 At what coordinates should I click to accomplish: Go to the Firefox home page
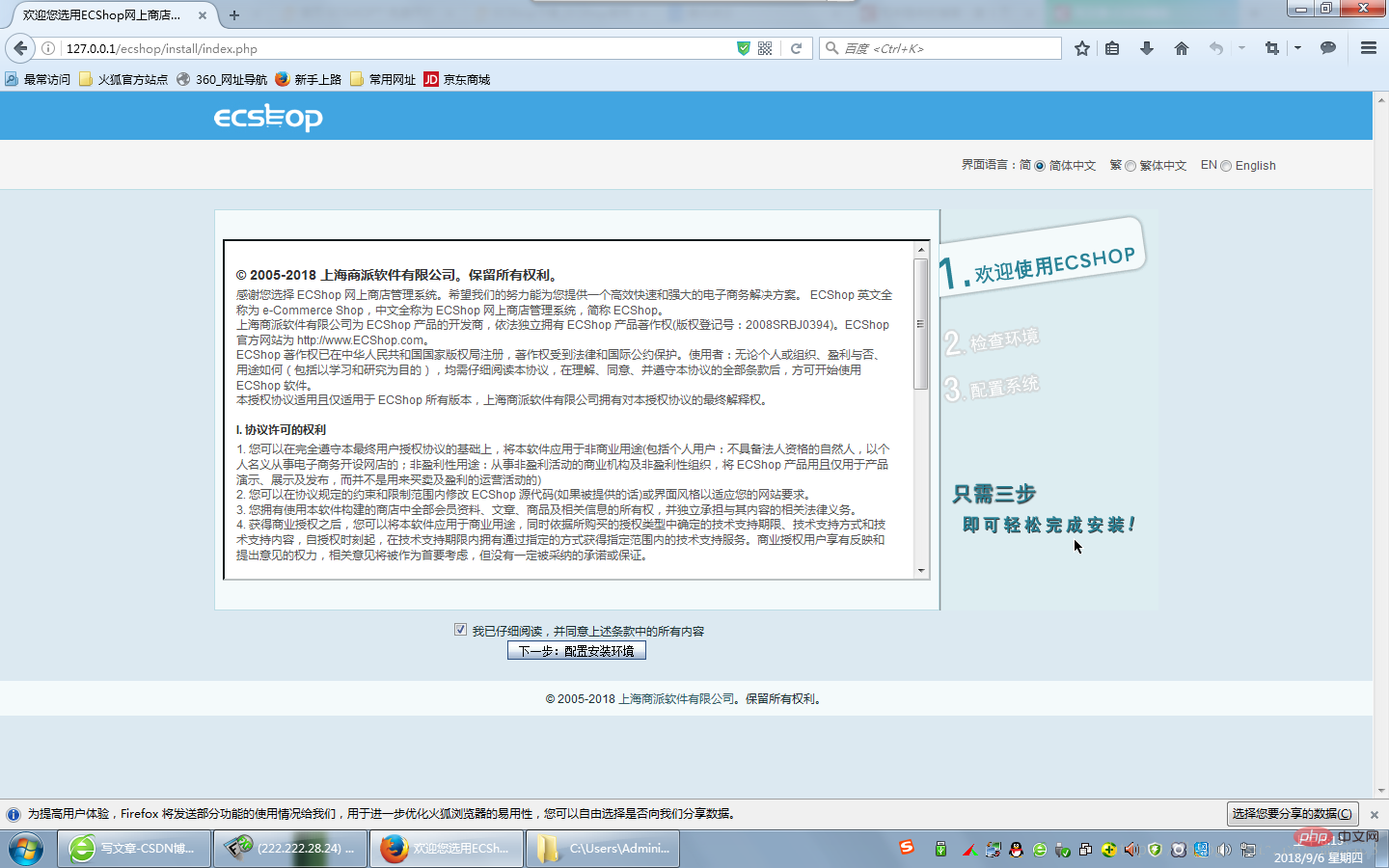1182,48
